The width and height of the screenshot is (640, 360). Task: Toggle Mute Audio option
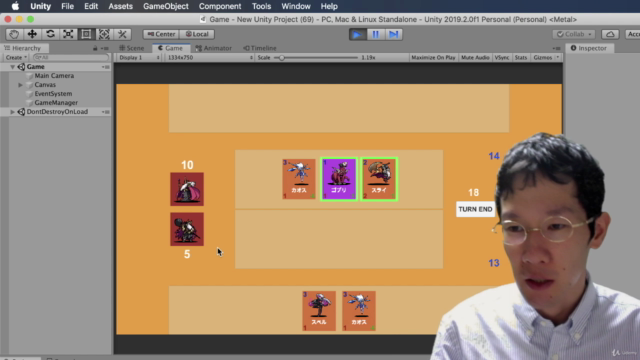[x=475, y=58]
